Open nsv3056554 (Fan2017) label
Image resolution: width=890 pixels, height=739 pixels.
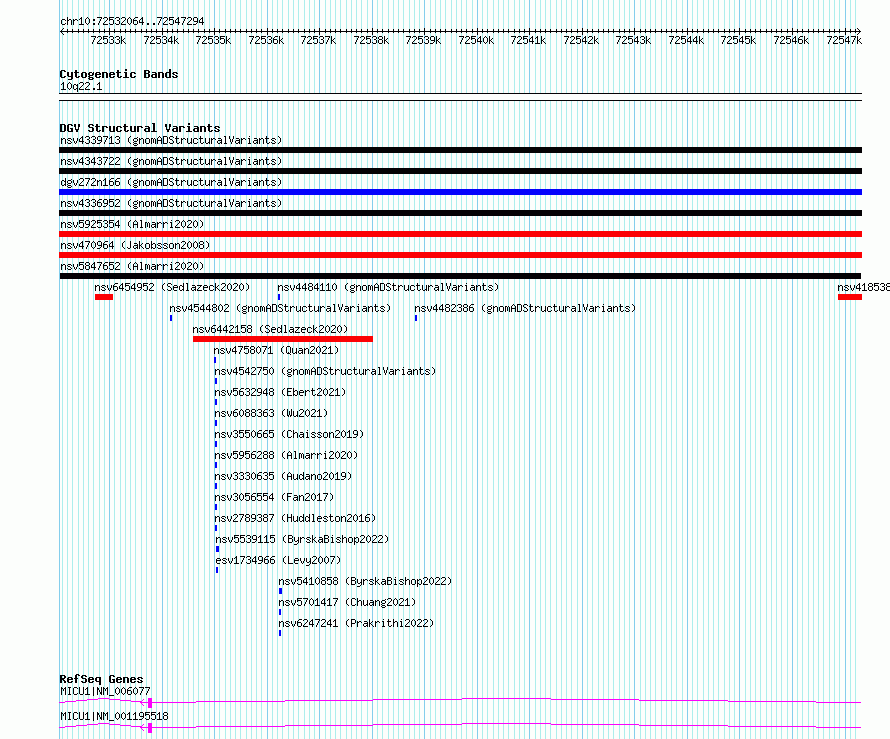tap(274, 497)
